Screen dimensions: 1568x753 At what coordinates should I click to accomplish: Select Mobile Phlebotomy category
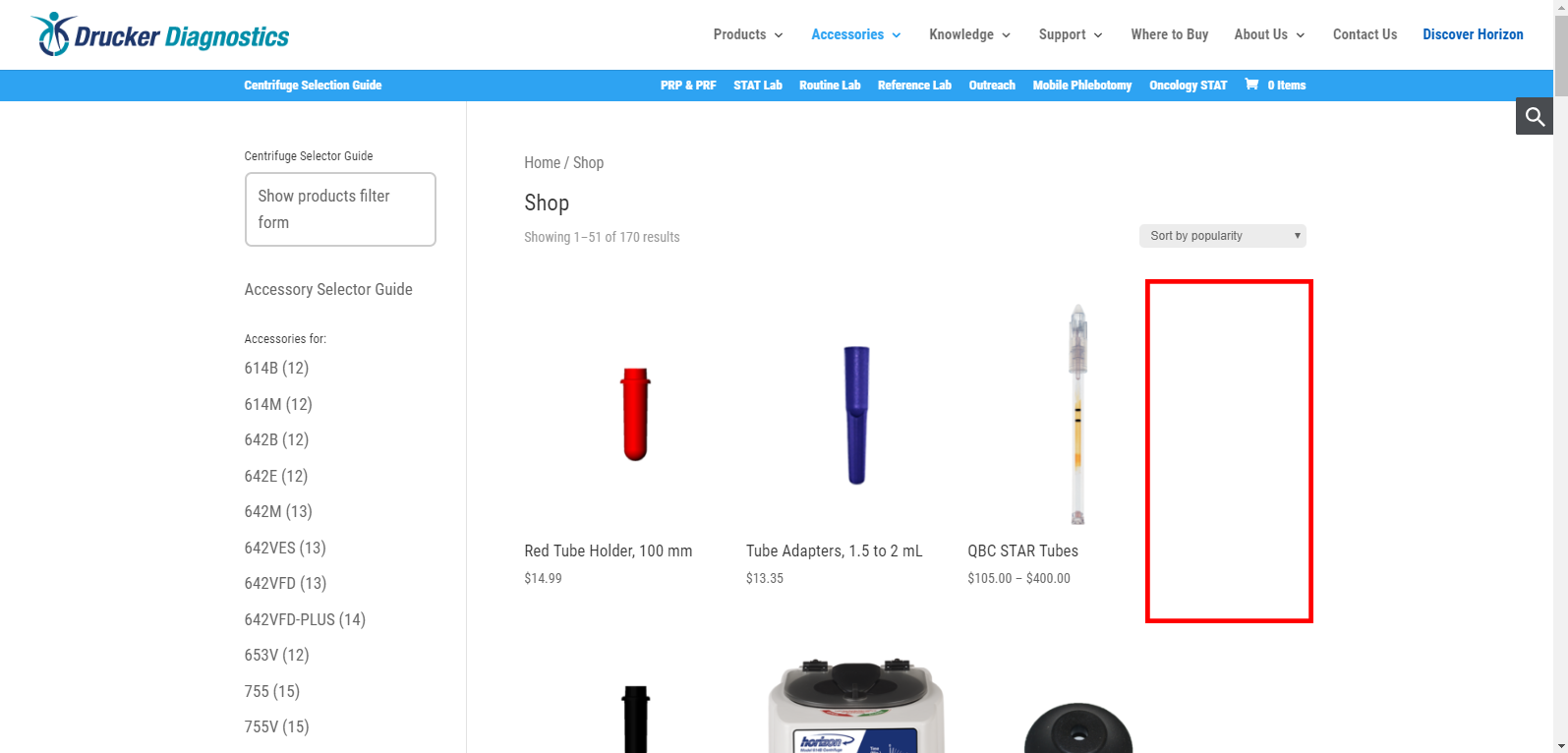[x=1082, y=86]
